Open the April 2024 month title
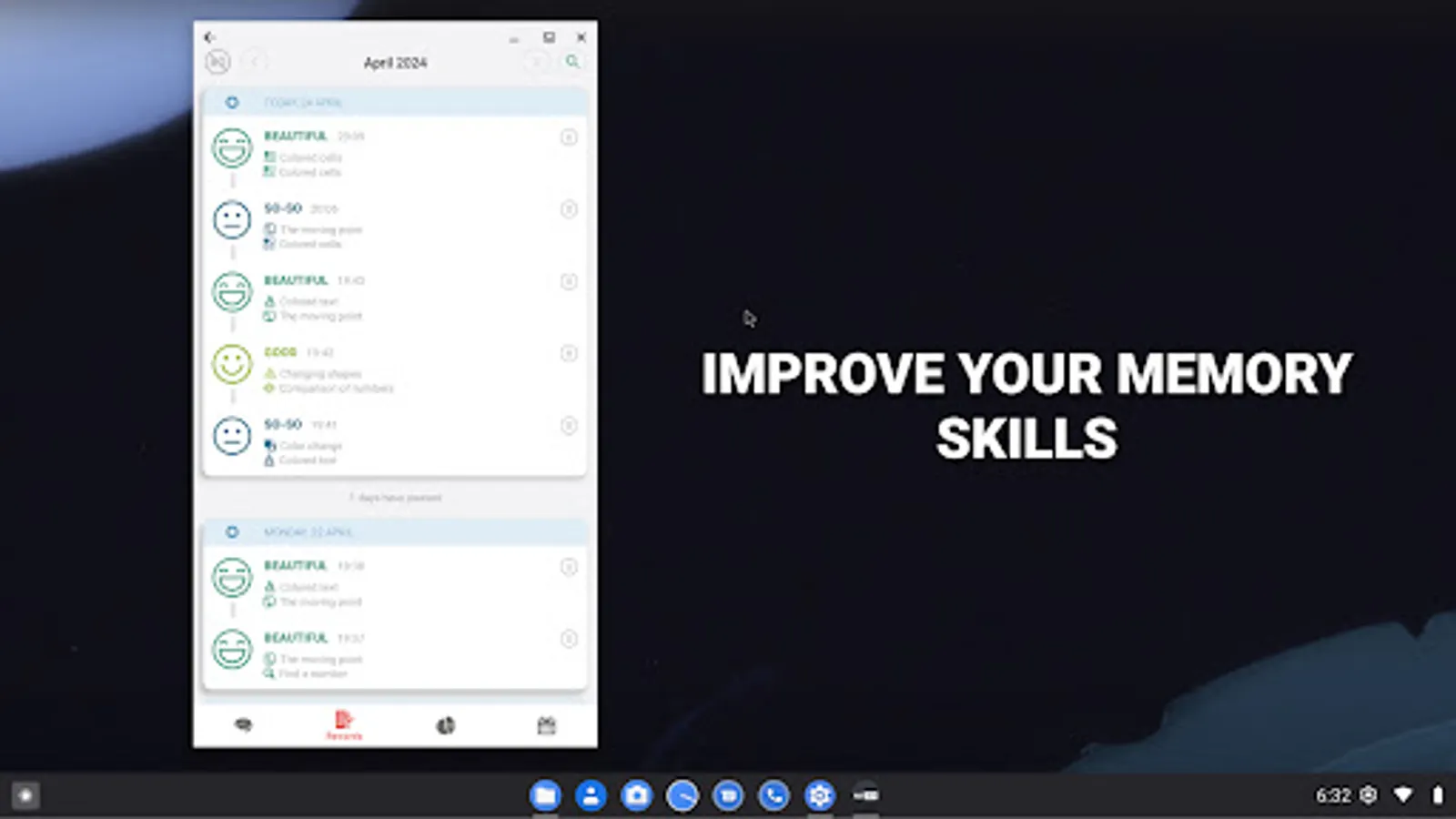Screen dimensions: 1456x819 pos(395,63)
